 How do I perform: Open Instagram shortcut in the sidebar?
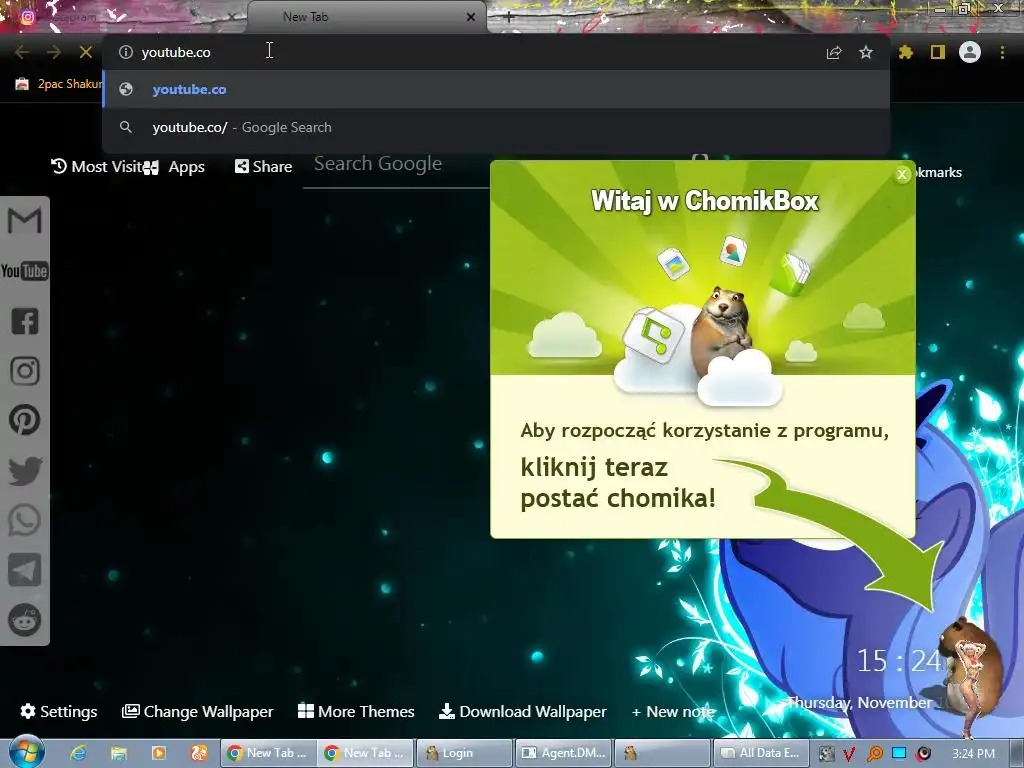coord(25,370)
